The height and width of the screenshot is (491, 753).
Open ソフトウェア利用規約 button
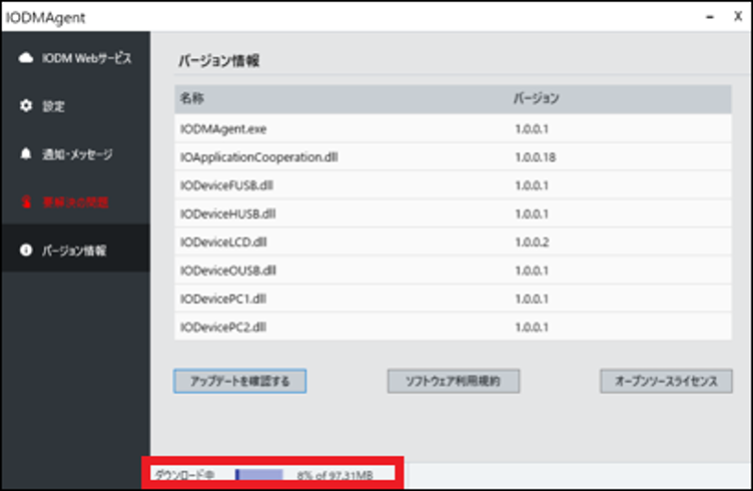click(x=453, y=381)
